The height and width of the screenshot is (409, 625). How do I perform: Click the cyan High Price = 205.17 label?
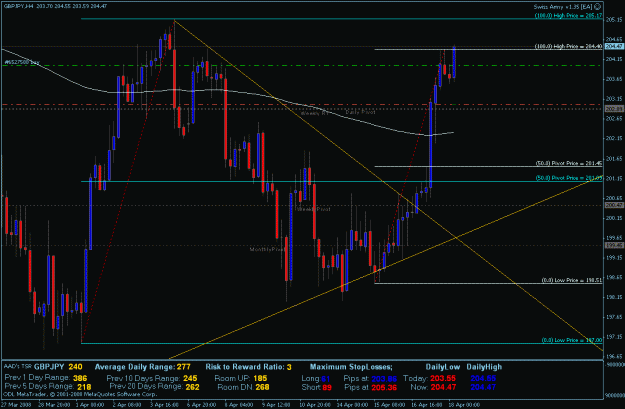568,16
